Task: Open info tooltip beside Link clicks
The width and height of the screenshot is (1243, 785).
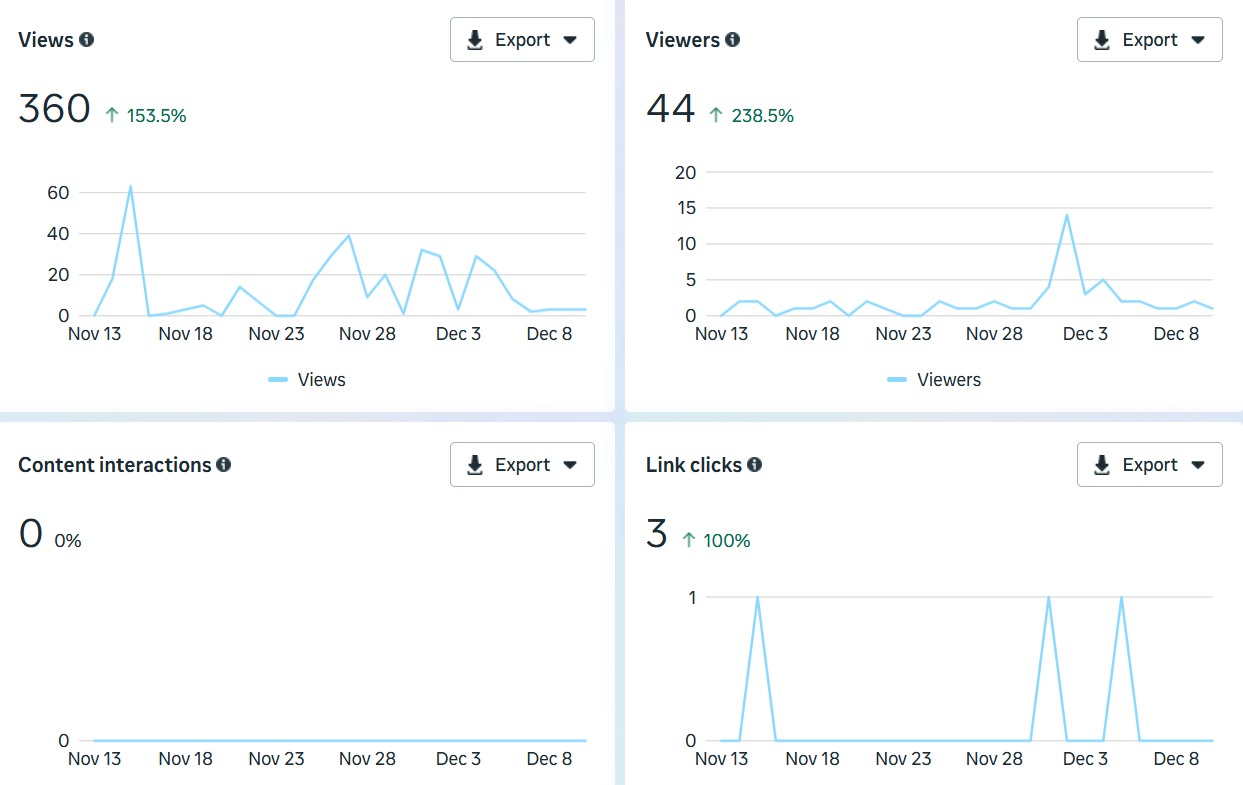Action: point(755,465)
